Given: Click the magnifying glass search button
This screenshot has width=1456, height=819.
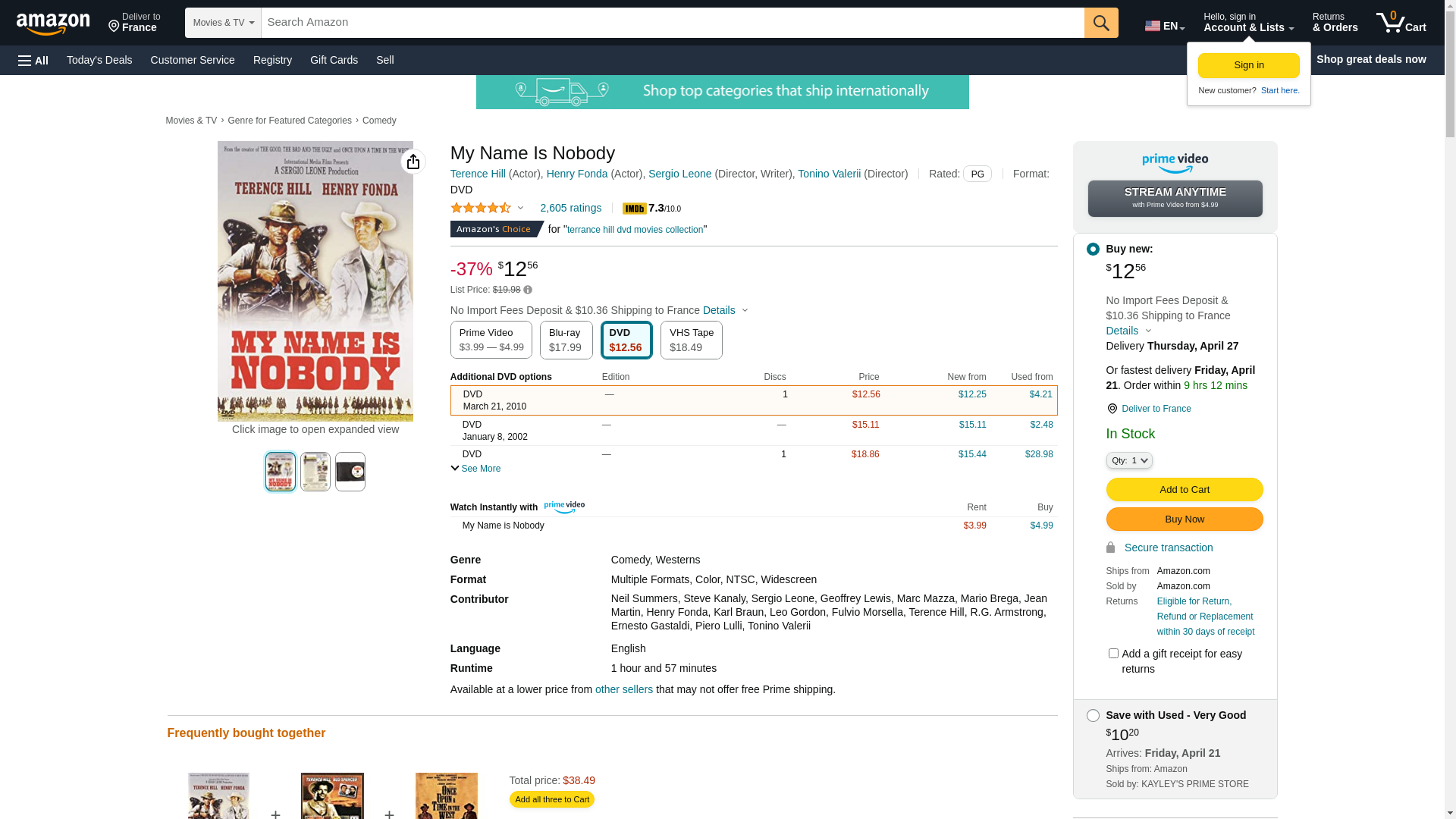Looking at the screenshot, I should coord(1101,23).
